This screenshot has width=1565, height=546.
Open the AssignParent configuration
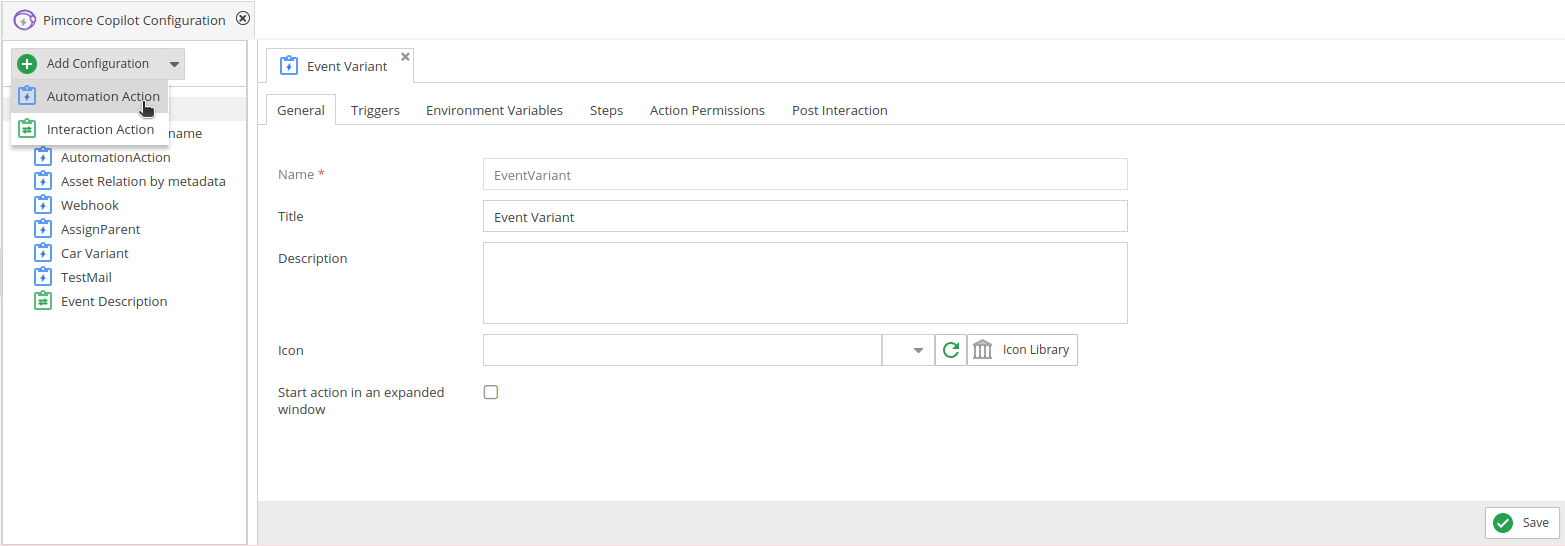100,229
